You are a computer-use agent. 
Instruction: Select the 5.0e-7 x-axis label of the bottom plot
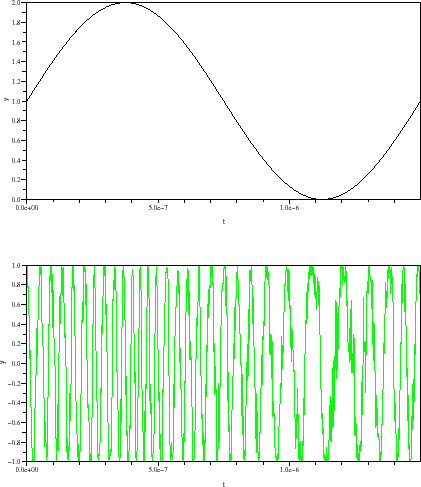pyautogui.click(x=158, y=470)
